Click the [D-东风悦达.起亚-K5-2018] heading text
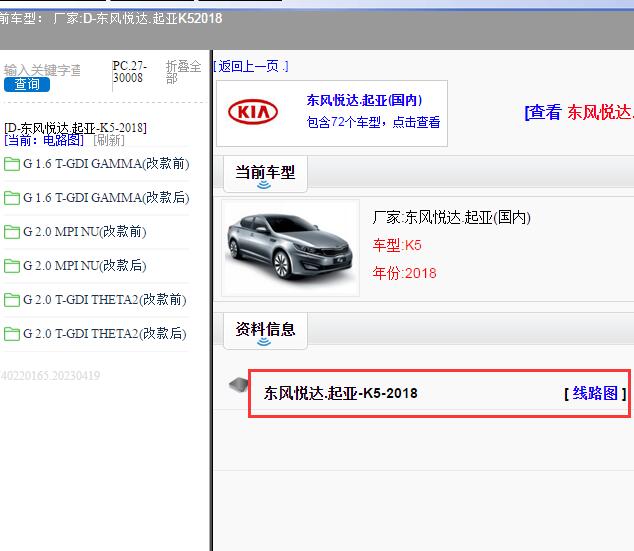 click(x=75, y=128)
